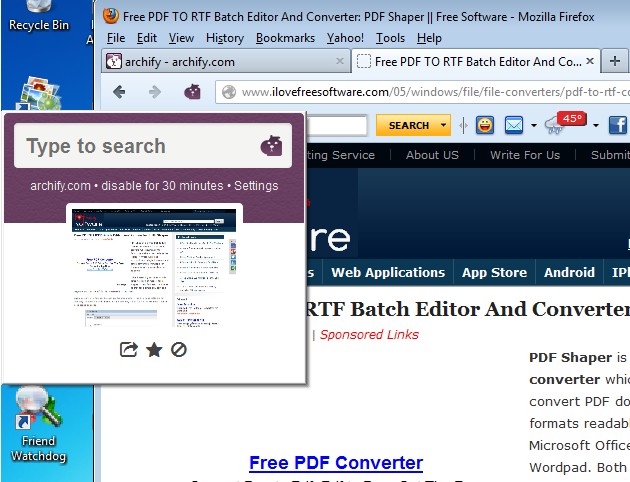Click the disable for 30 minutes link
This screenshot has height=482, width=630.
pyautogui.click(x=162, y=186)
